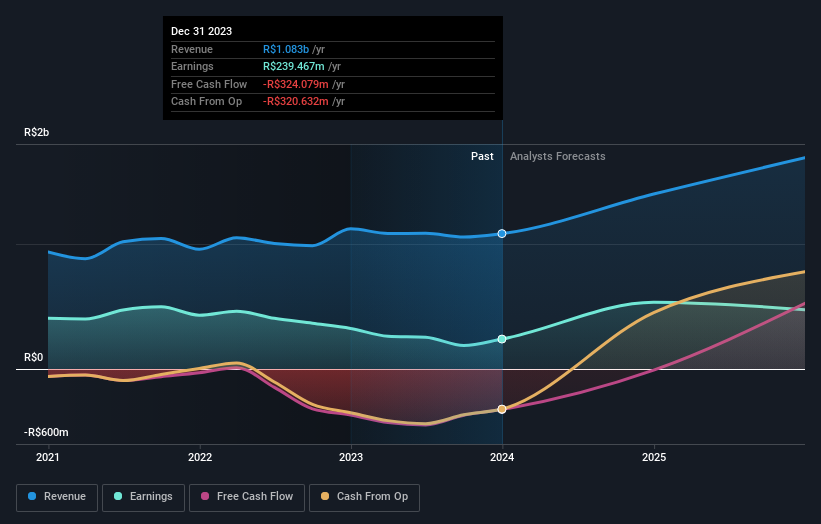Click the Analysts Forecasts label
This screenshot has height=524, width=821.
(x=558, y=157)
